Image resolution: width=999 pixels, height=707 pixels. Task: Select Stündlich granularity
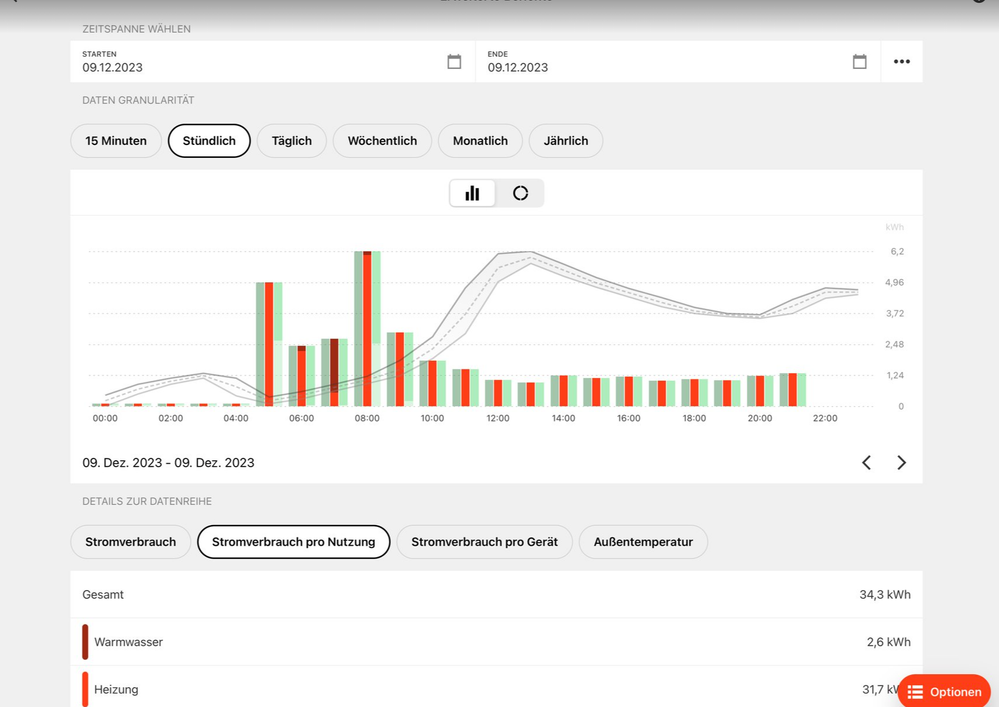tap(209, 141)
